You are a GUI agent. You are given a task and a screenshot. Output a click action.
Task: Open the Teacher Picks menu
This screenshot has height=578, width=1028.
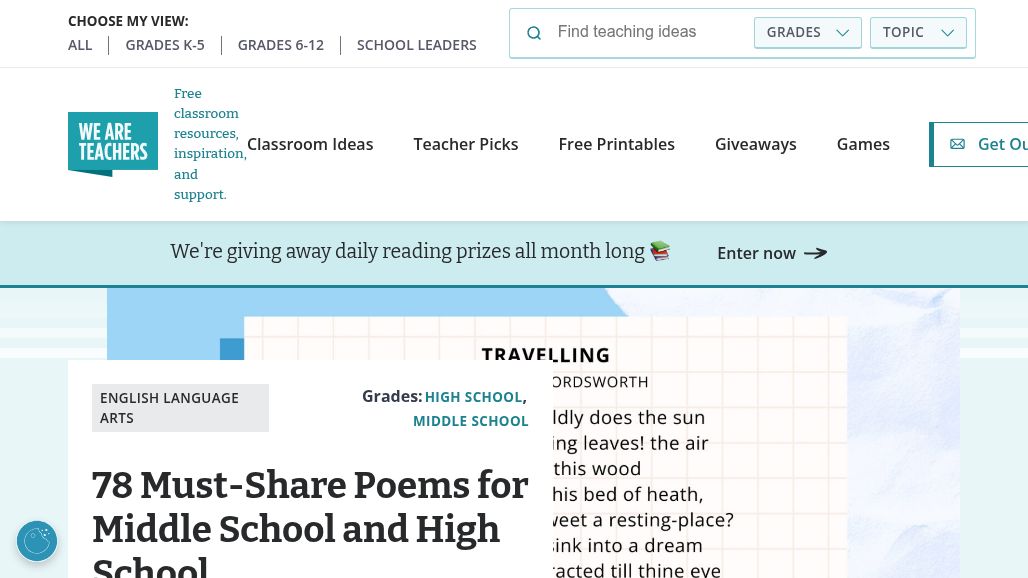[x=466, y=144]
